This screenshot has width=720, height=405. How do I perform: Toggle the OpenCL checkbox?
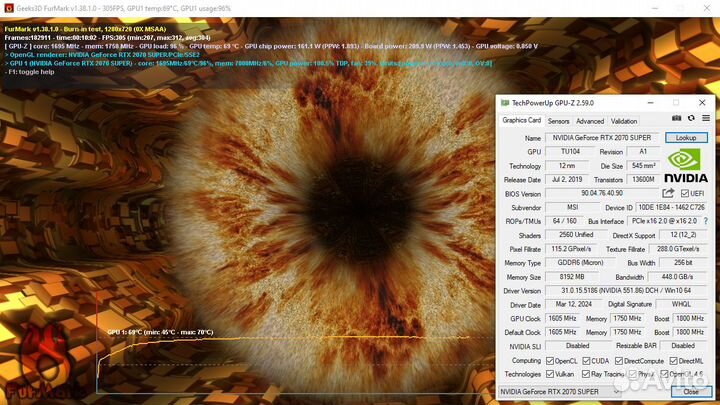[x=550, y=360]
